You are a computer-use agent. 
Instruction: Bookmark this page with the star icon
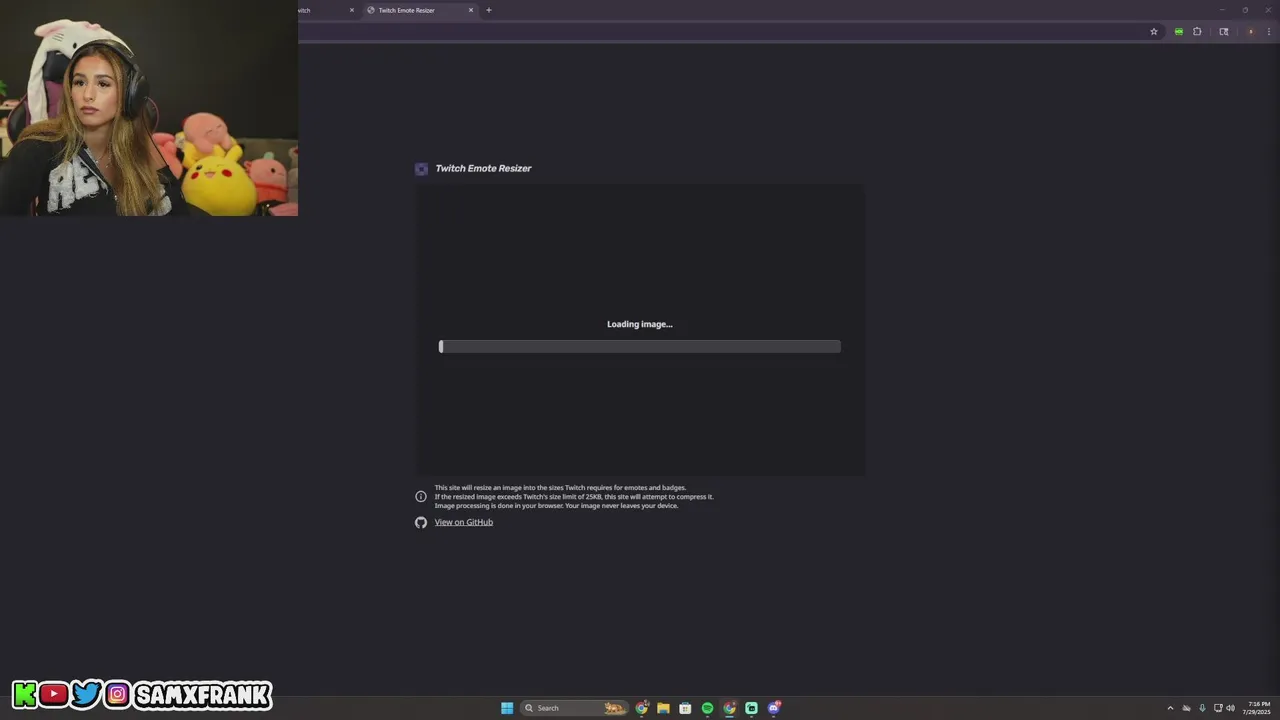click(x=1153, y=32)
